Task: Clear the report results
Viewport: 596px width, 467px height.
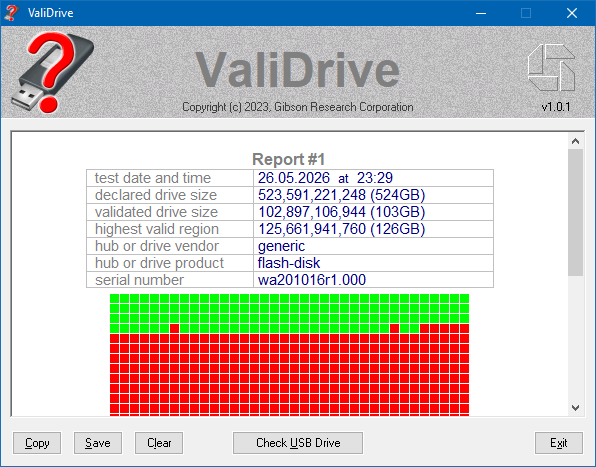Action: coord(159,443)
